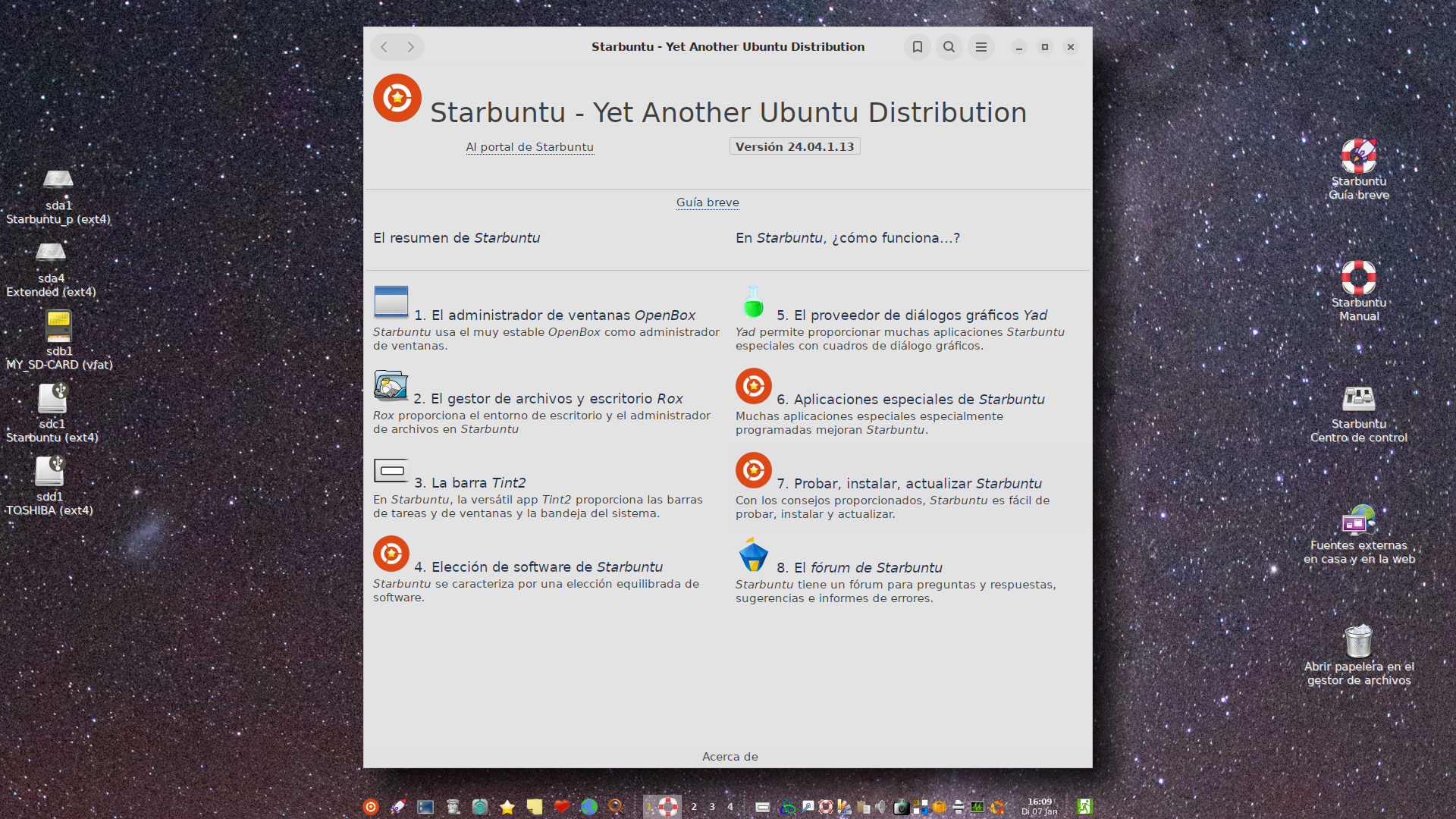Screen dimensions: 1456x819
Task: Go back using the back arrow button
Action: pos(384,47)
